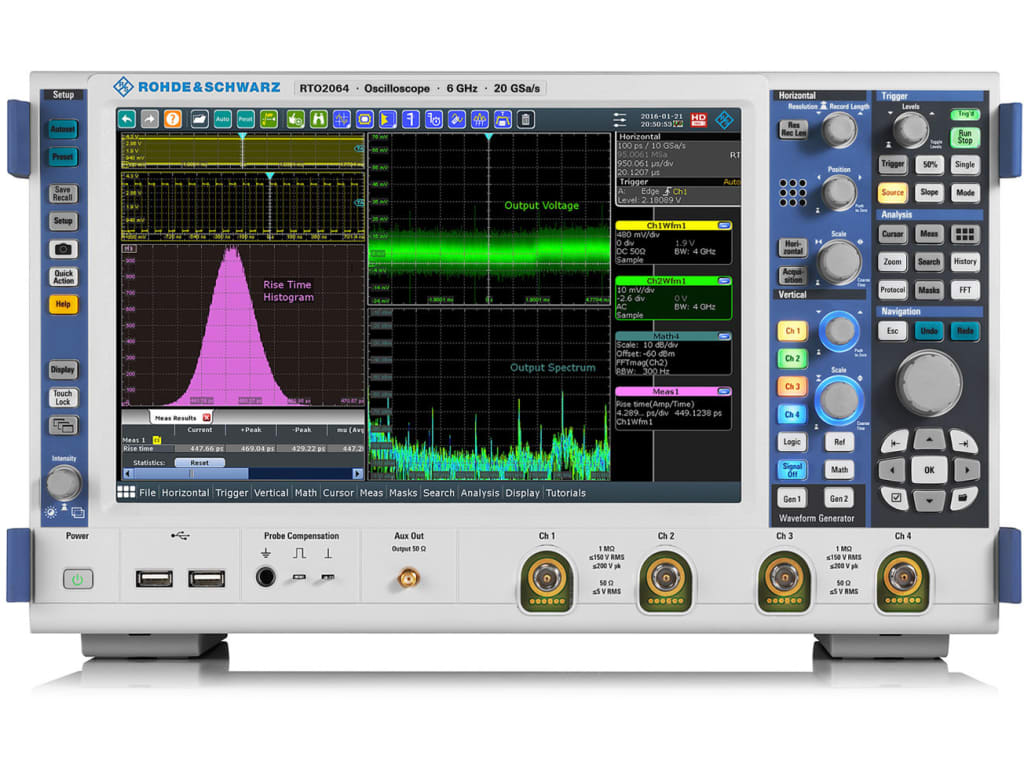The width and height of the screenshot is (1024, 768).
Task: Open the Trigger menu in the menu bar
Action: click(x=232, y=493)
